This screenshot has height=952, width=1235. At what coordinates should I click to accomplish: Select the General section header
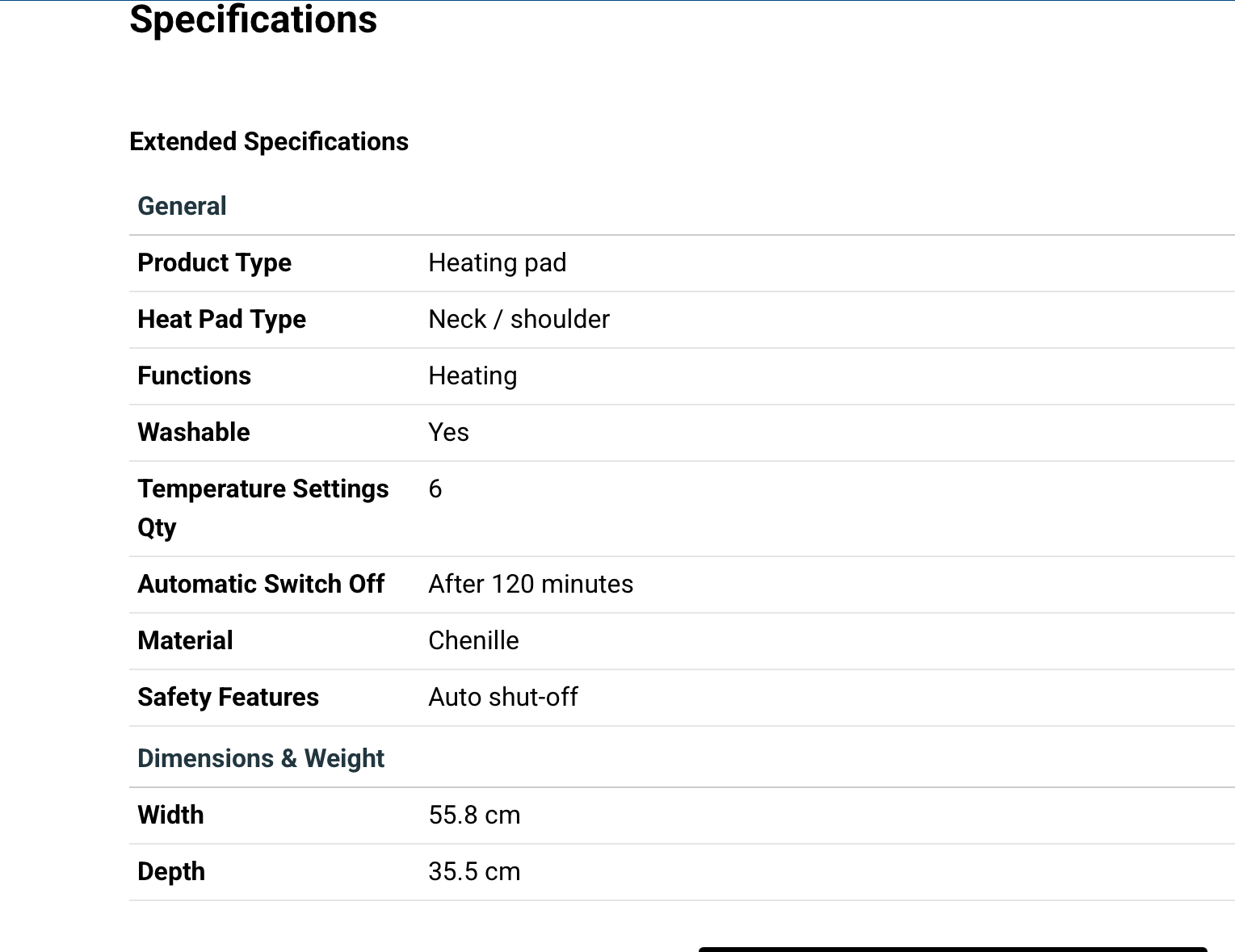pyautogui.click(x=182, y=206)
